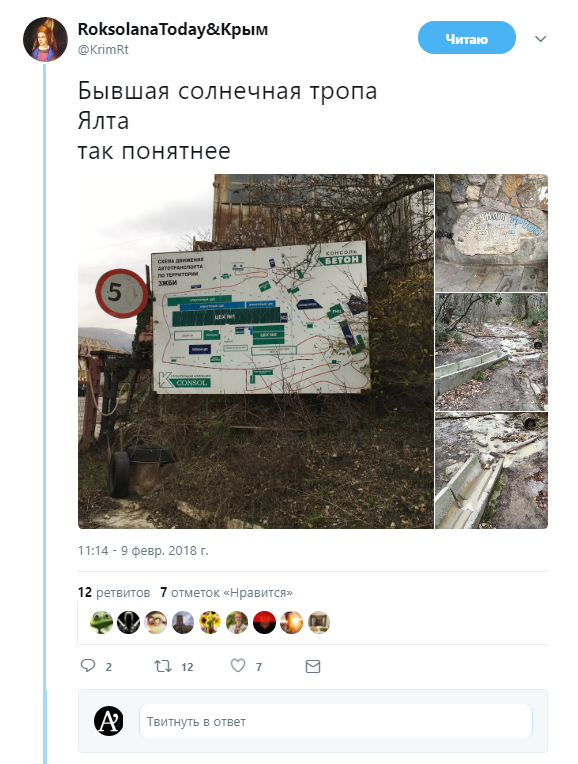Open the muddy trail middle photo

[491, 352]
